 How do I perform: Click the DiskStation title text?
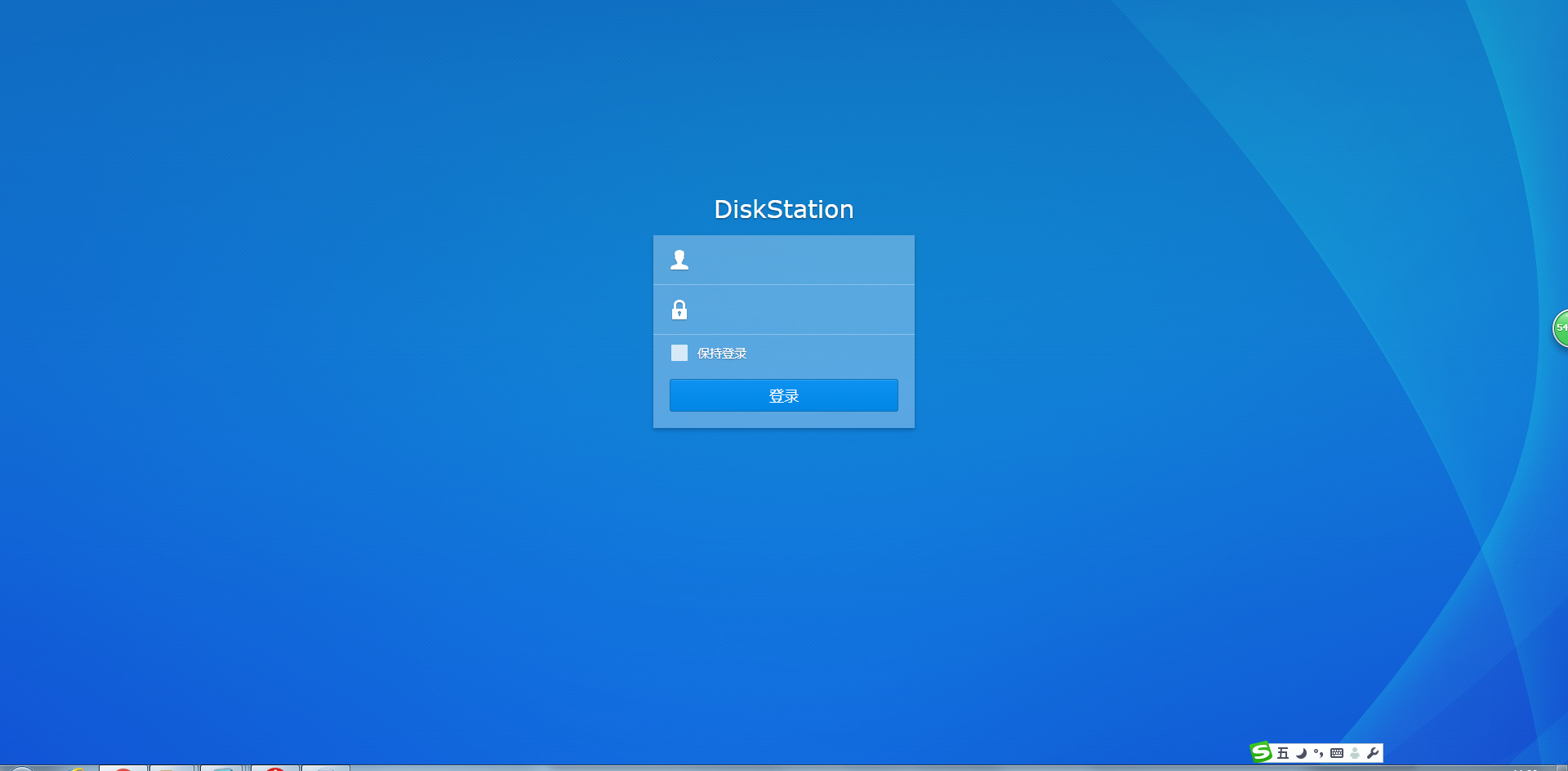pos(784,209)
